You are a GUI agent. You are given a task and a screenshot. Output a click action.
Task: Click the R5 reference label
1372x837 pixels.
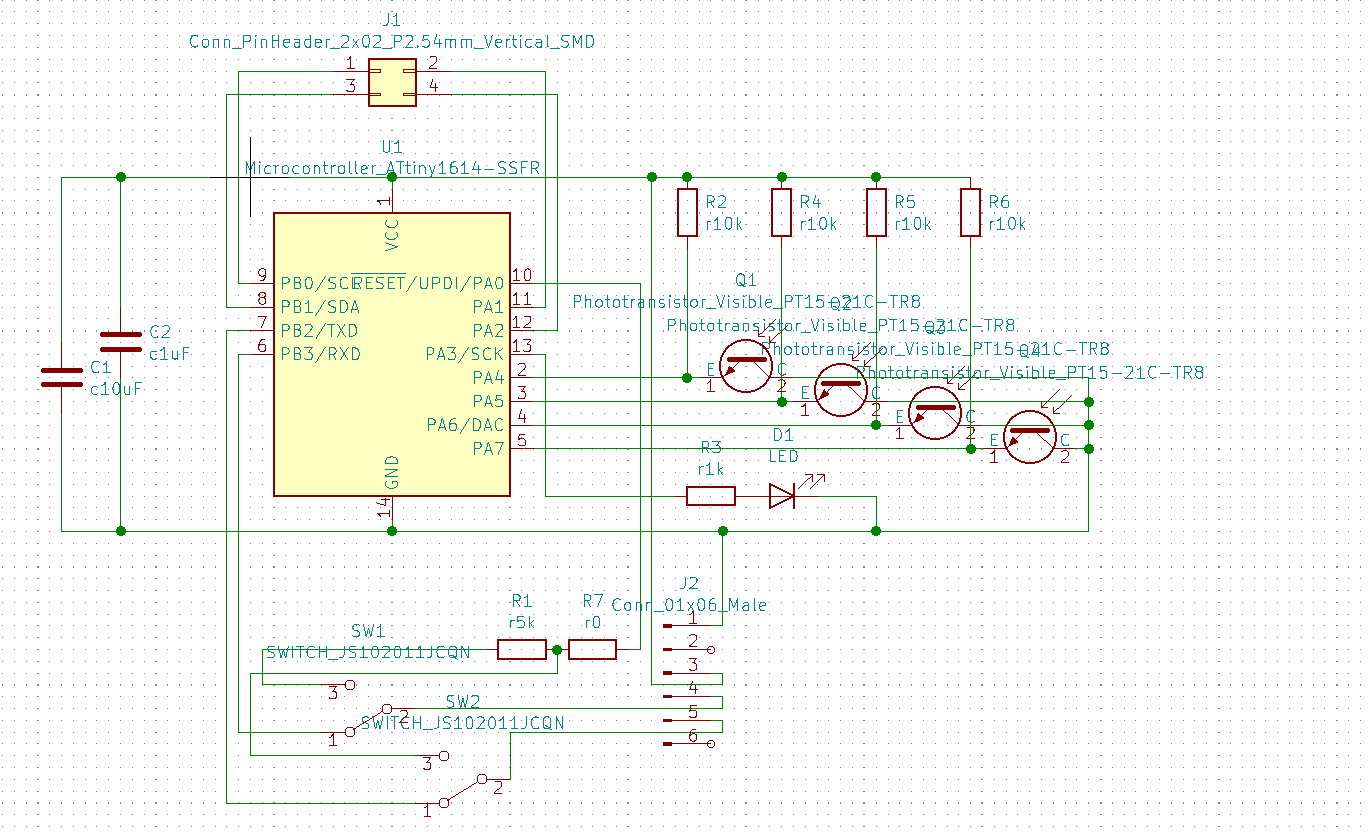point(905,203)
